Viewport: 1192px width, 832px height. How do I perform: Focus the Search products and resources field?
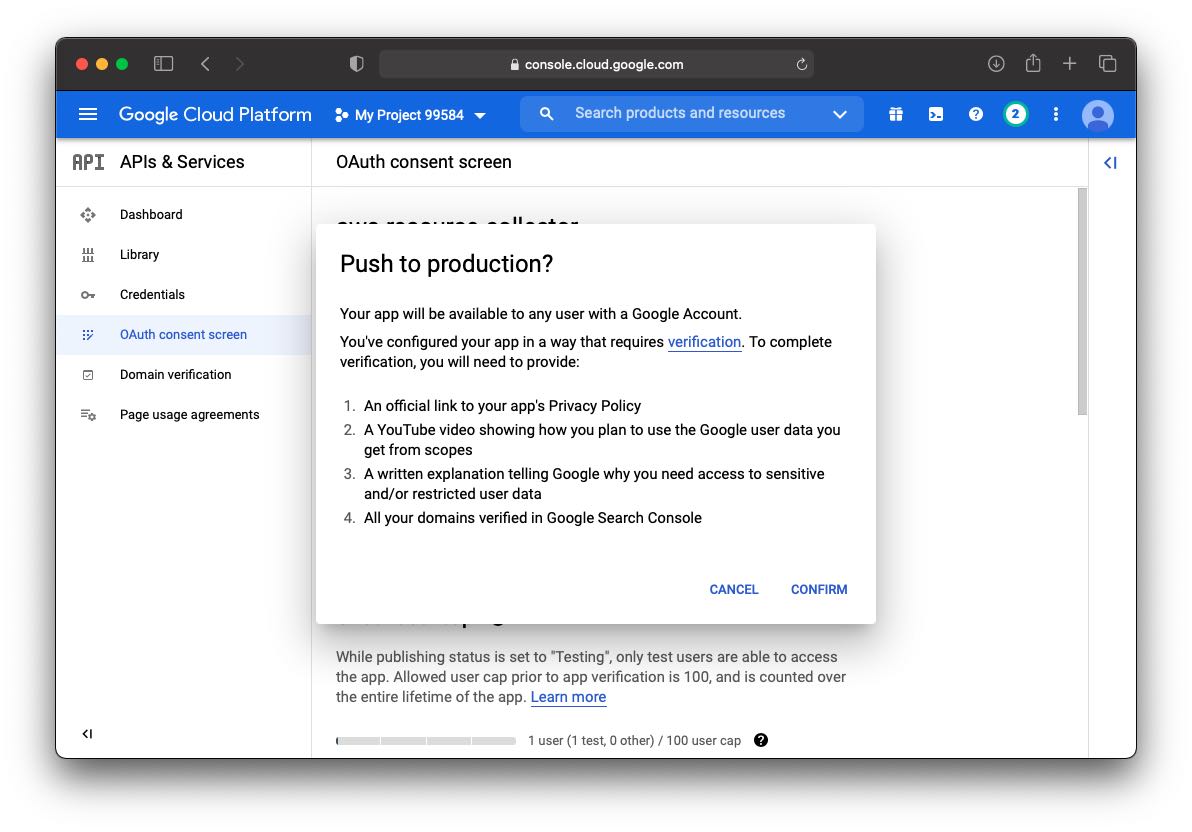point(680,113)
